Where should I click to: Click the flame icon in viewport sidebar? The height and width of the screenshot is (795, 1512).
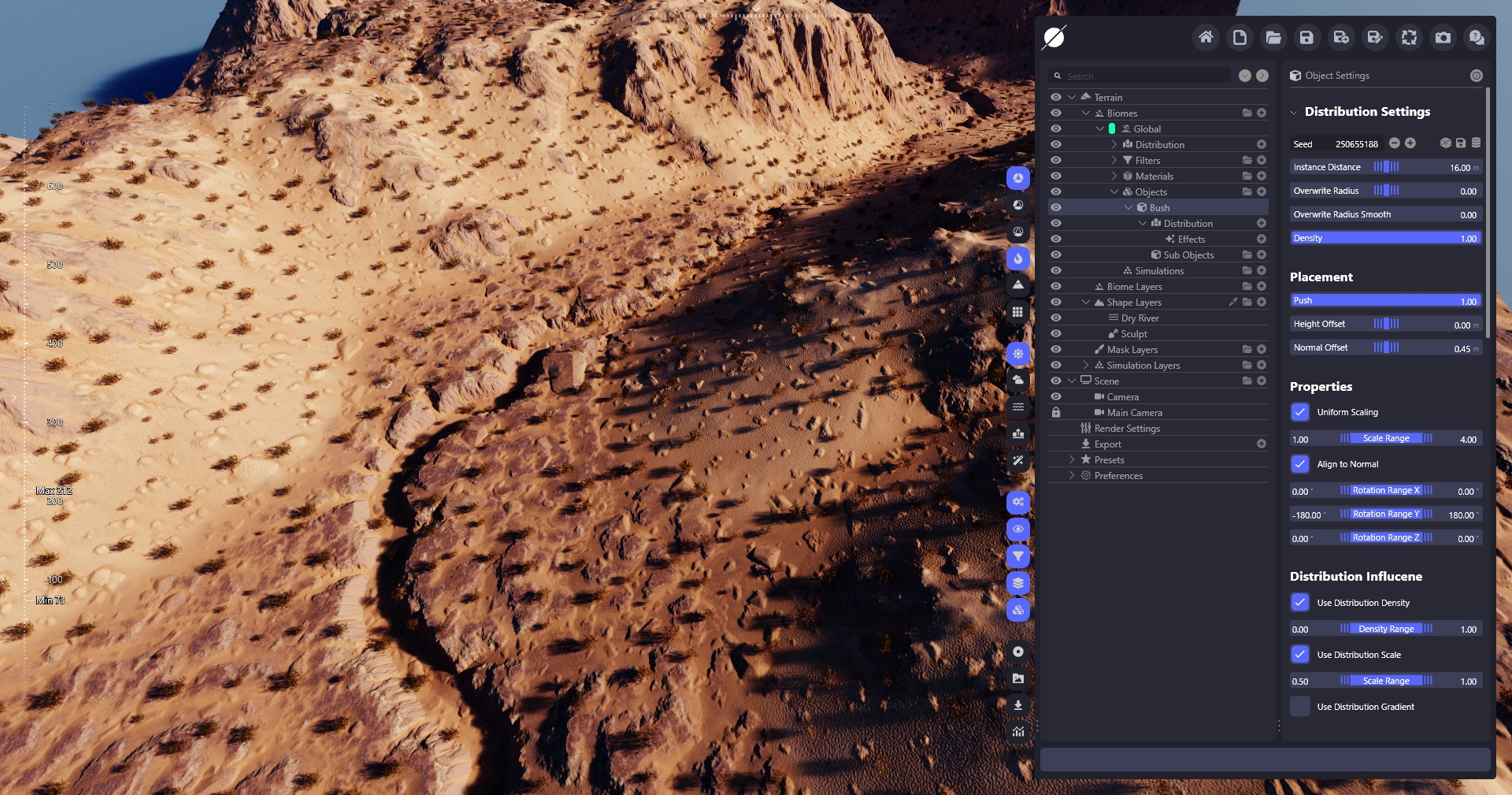click(1018, 258)
